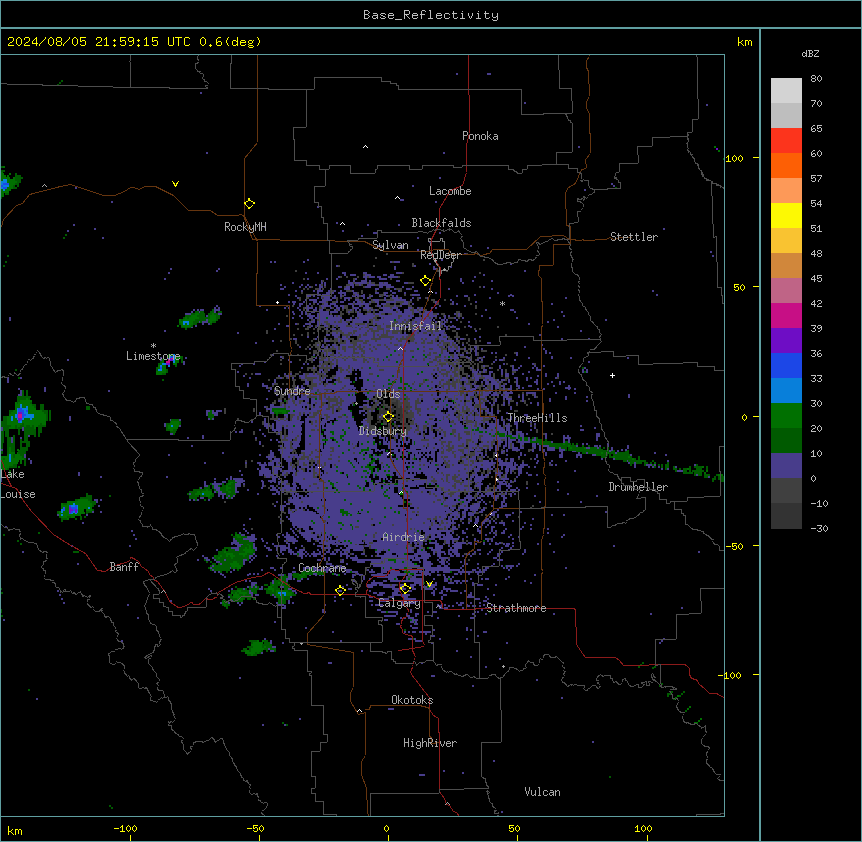Screen dimensions: 862x842
Task: Click the Limestone label
Action: (x=153, y=356)
